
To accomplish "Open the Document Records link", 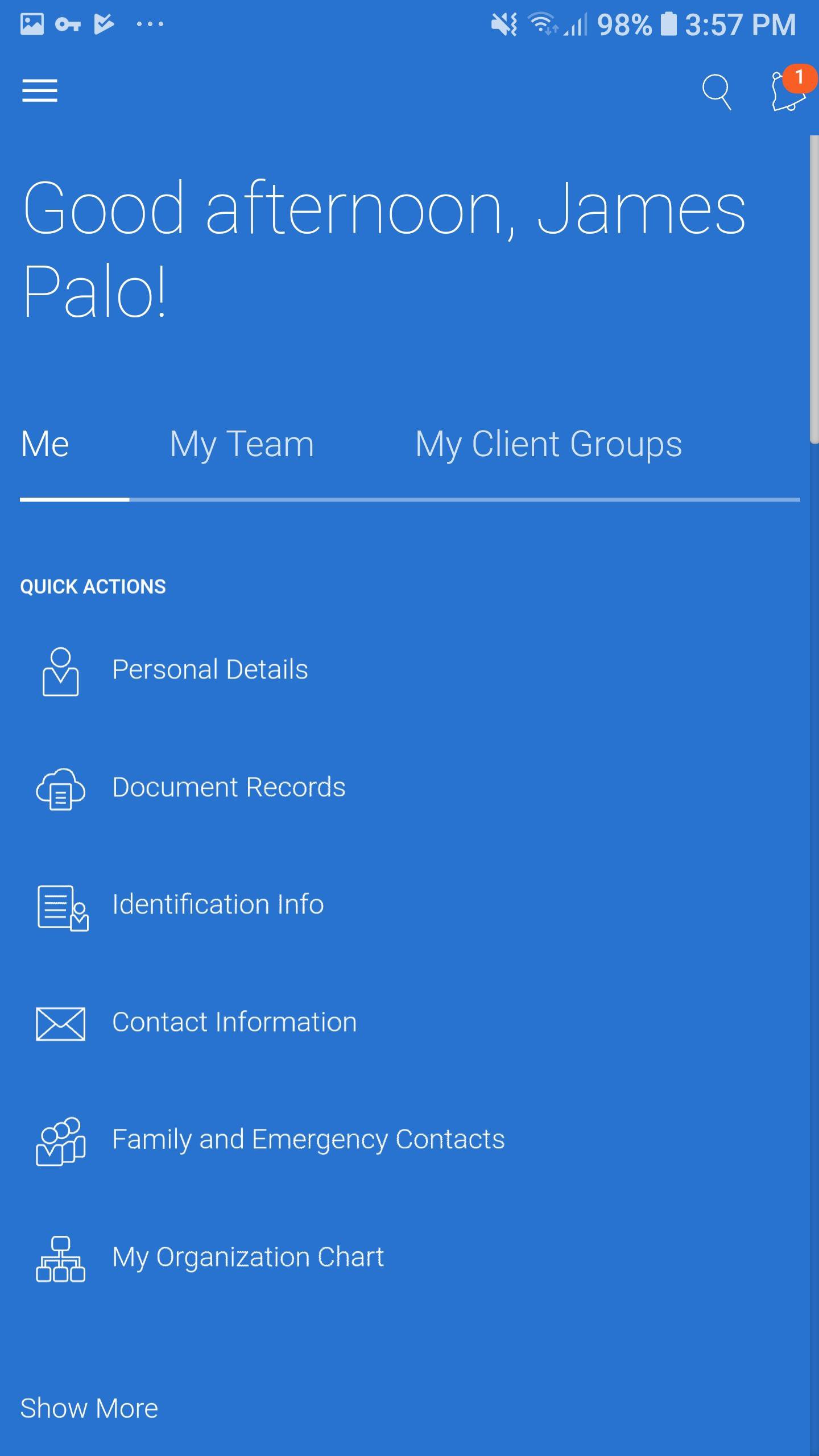I will (229, 787).
